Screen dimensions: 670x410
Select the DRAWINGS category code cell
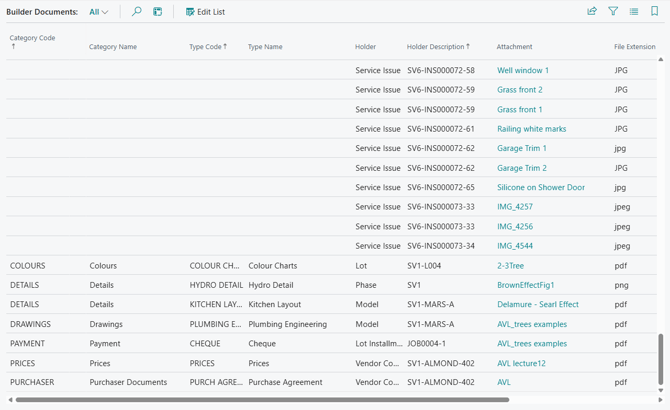click(x=30, y=324)
